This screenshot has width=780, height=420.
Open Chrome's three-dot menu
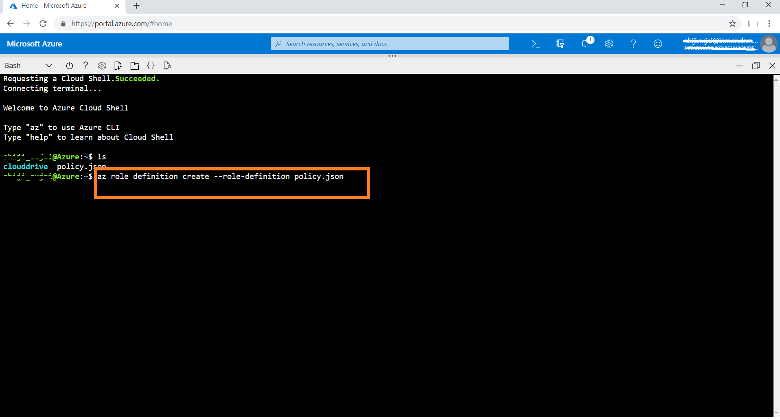tap(768, 22)
